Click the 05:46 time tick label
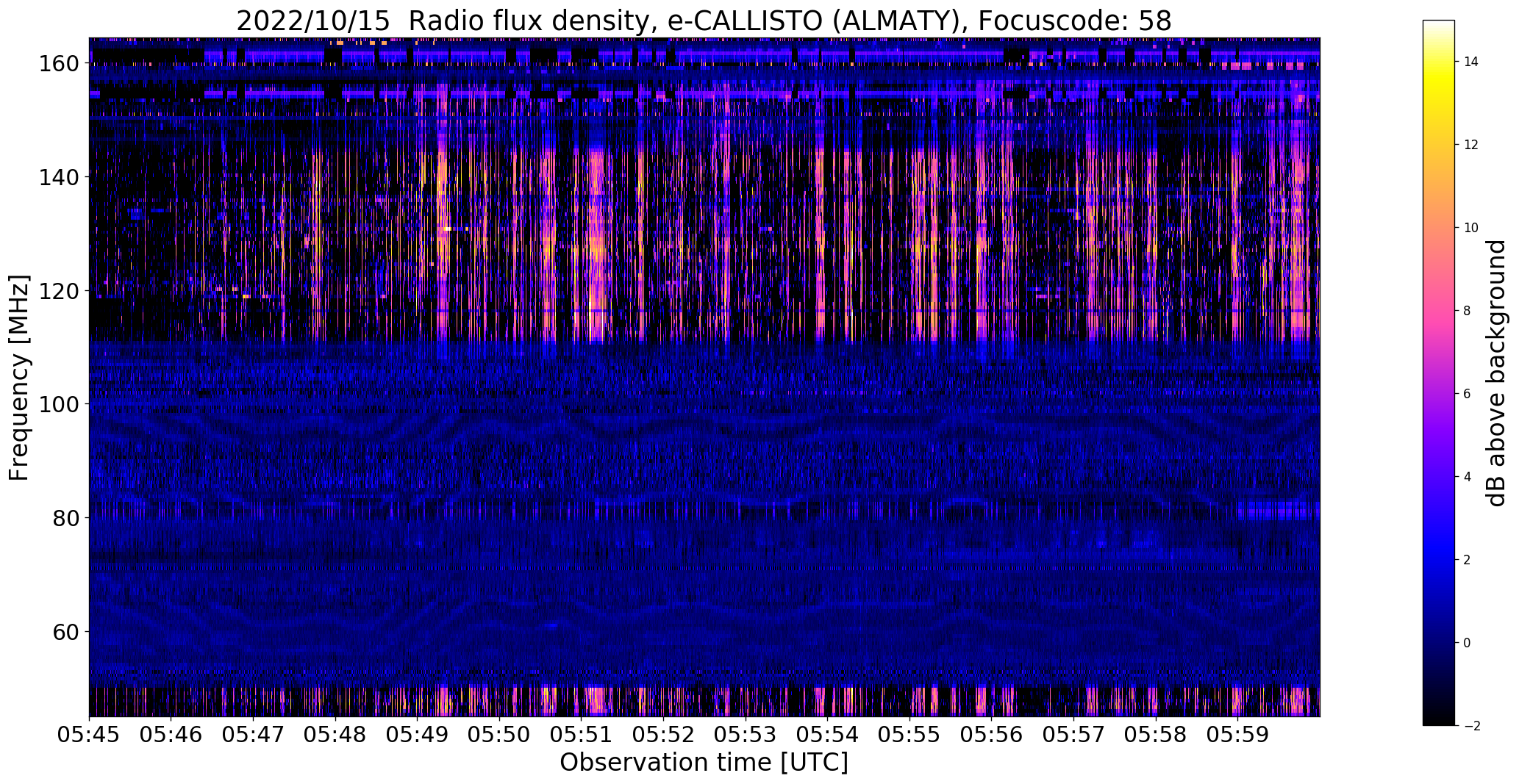1519x784 pixels. pyautogui.click(x=171, y=733)
